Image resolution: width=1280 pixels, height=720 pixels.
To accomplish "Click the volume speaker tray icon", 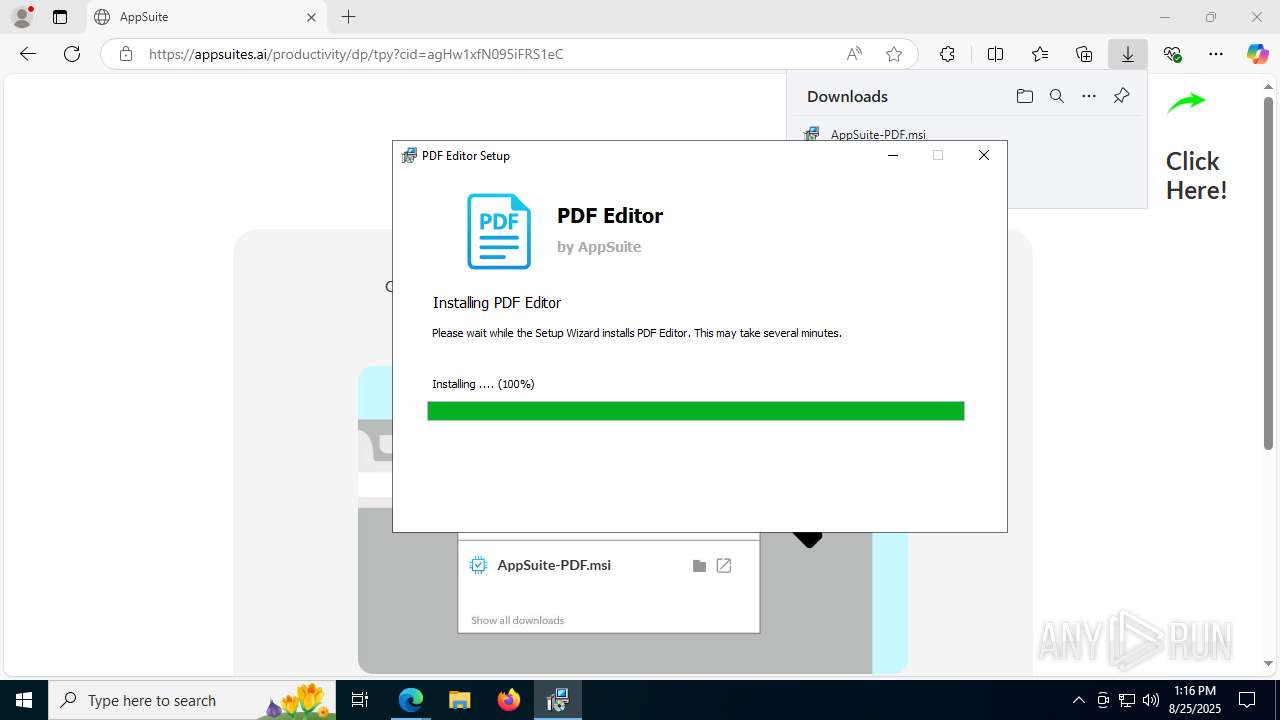I will (x=1151, y=700).
